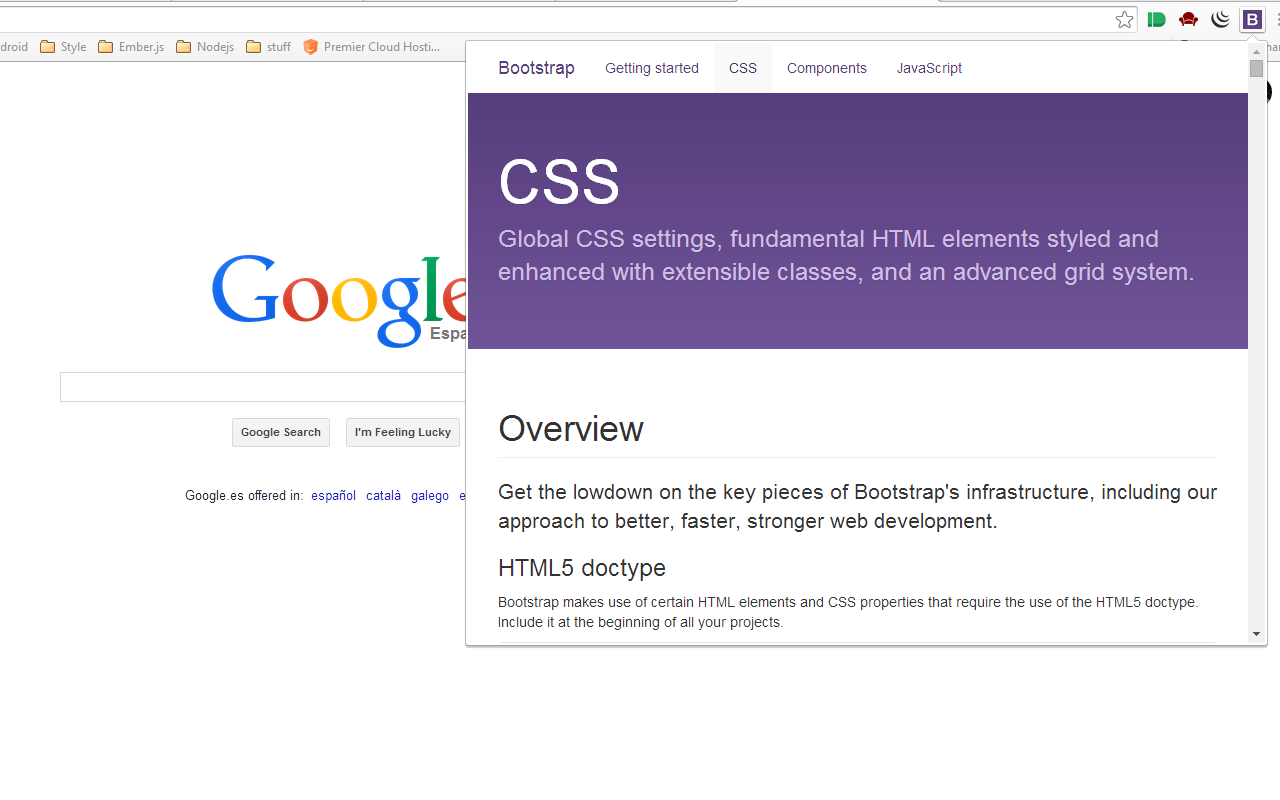The height and width of the screenshot is (800, 1280).
Task: Switch Google to español
Action: [x=333, y=495]
